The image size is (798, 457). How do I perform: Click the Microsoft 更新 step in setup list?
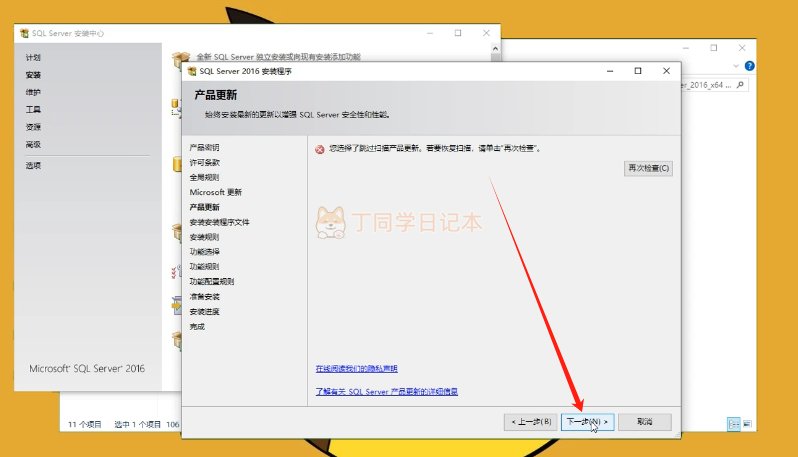(x=215, y=192)
